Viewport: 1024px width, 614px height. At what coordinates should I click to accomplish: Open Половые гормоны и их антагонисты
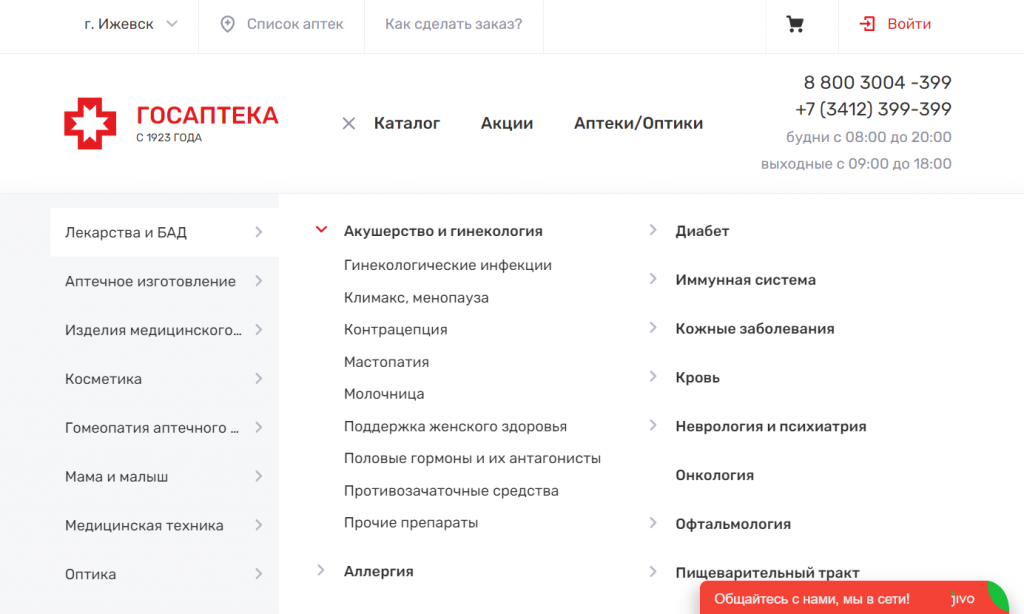472,459
